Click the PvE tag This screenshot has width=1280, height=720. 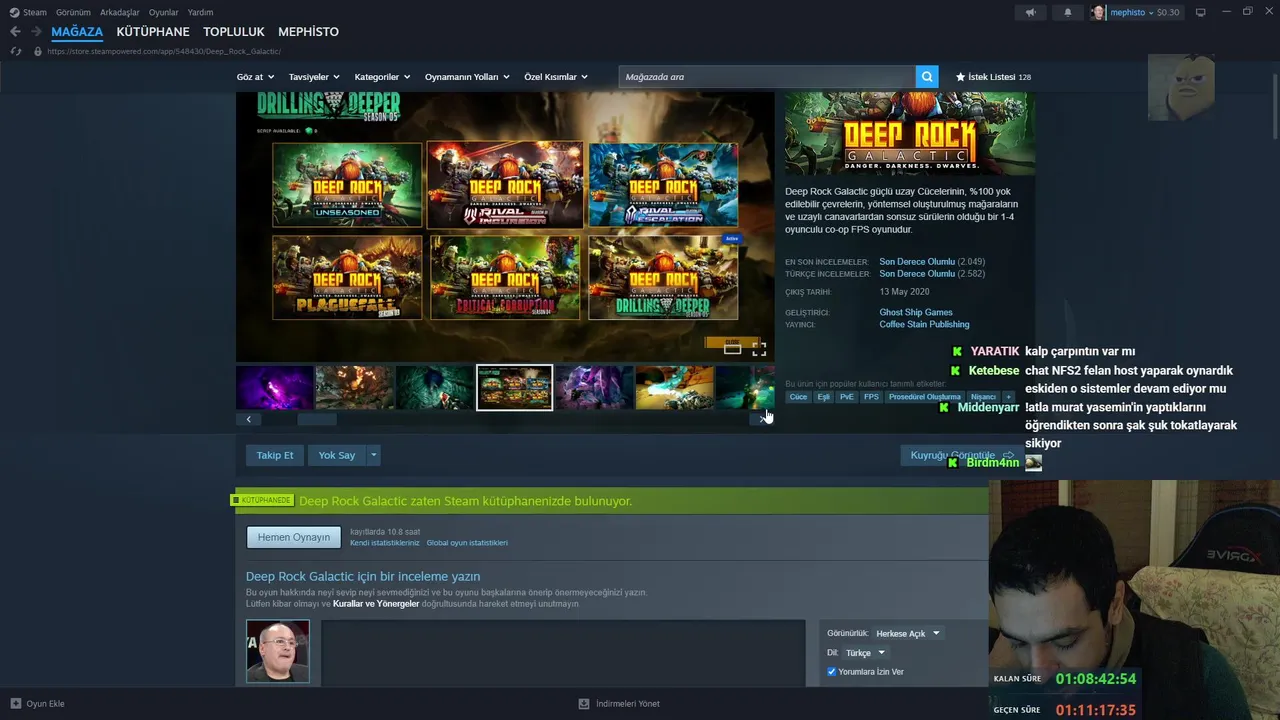pyautogui.click(x=847, y=397)
